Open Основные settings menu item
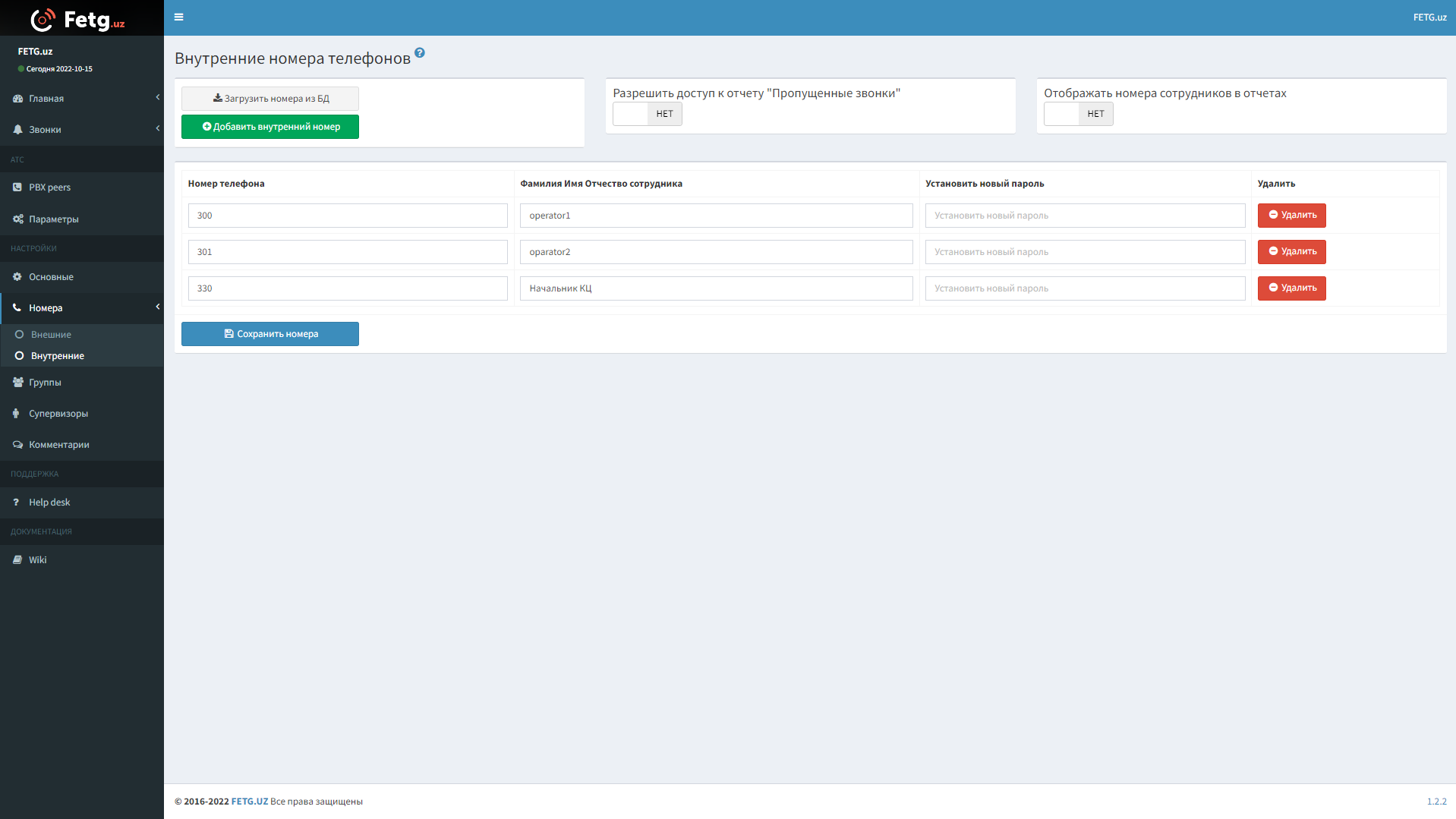Image resolution: width=1456 pixels, height=819 pixels. click(51, 277)
